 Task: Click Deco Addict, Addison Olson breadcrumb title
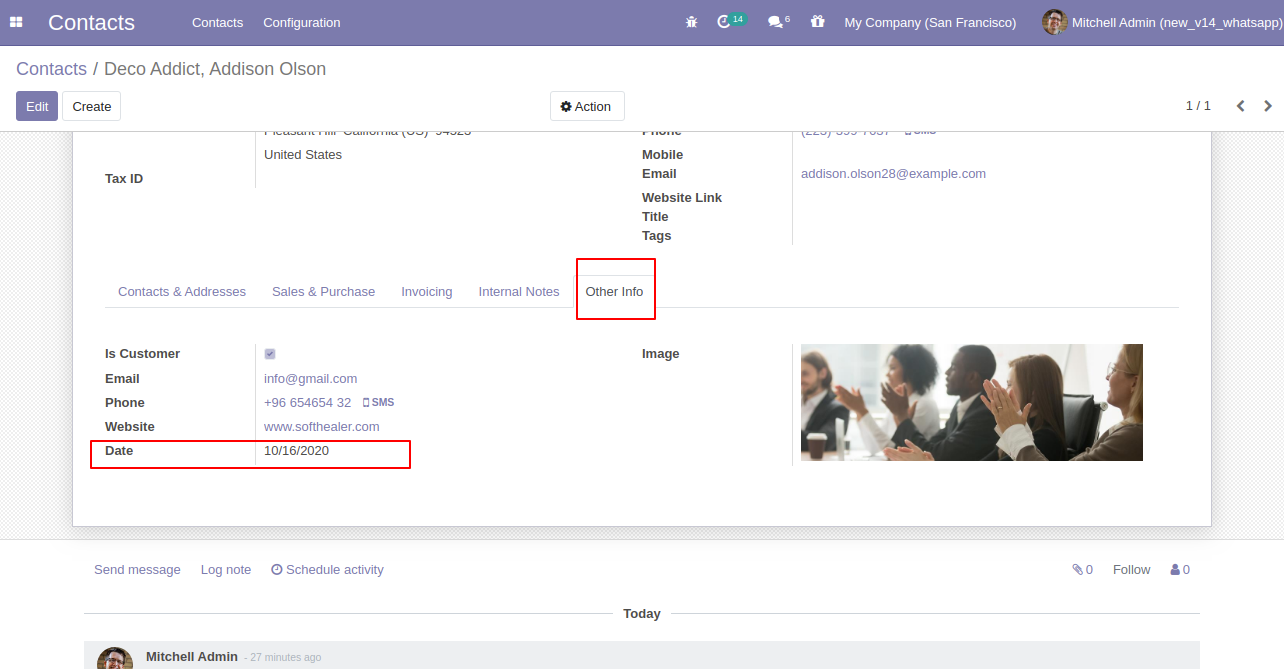coord(215,69)
